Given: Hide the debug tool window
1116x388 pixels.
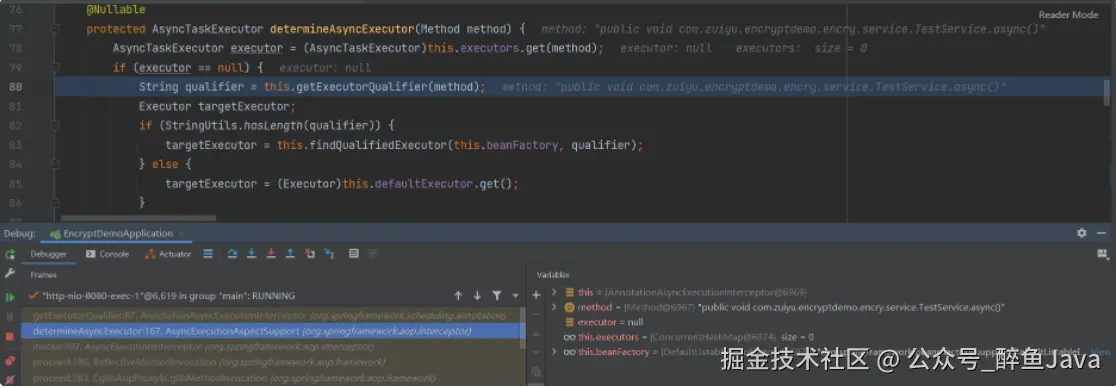Looking at the screenshot, I should [x=1102, y=233].
